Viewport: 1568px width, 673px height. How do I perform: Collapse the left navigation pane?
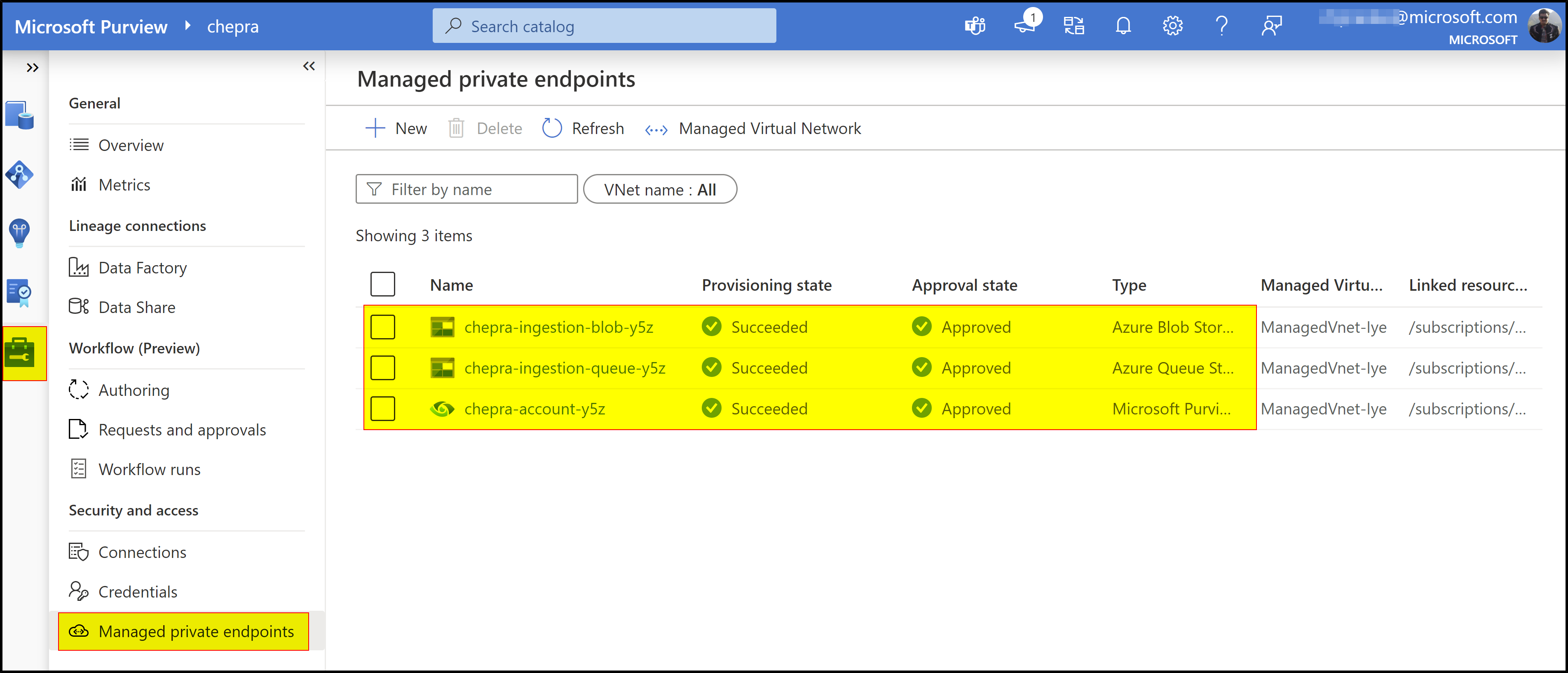(309, 66)
